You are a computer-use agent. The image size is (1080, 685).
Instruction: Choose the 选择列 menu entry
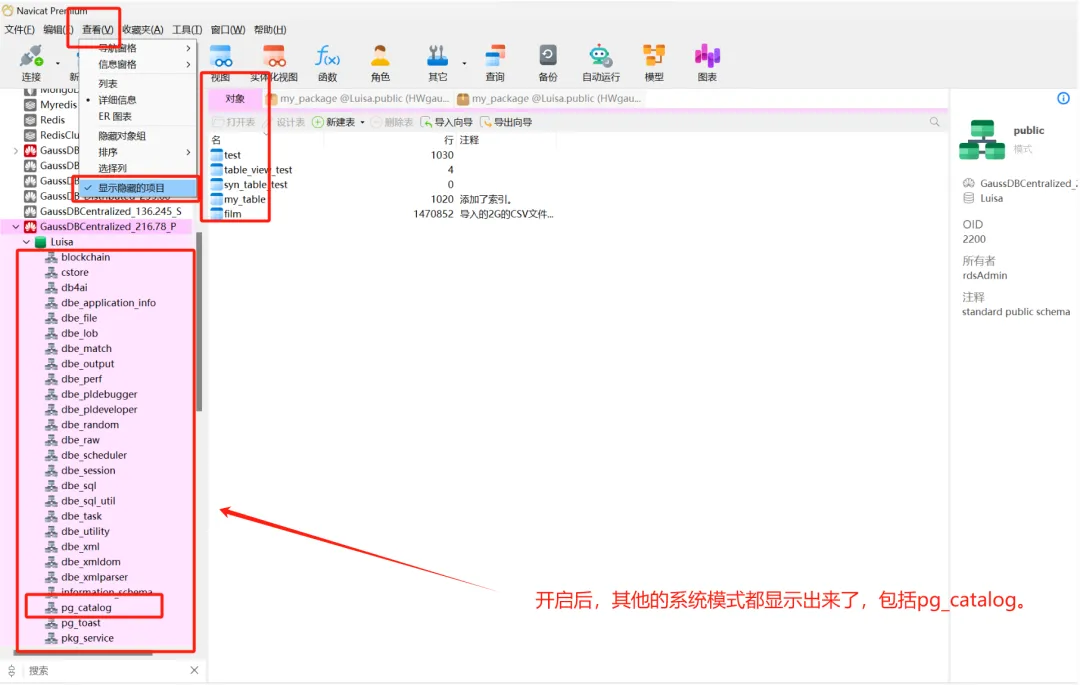138,168
